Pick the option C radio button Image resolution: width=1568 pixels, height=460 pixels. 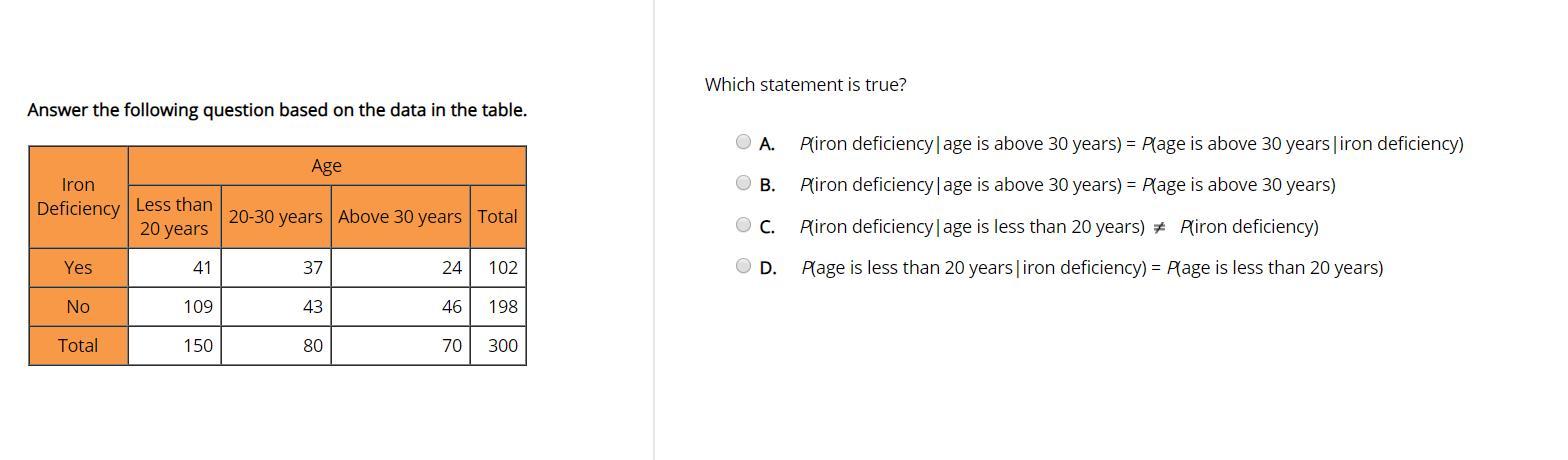743,225
